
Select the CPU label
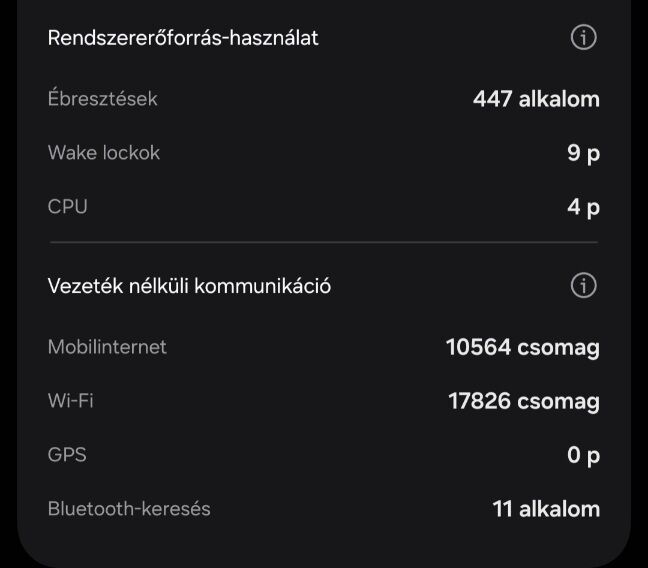[x=68, y=207]
